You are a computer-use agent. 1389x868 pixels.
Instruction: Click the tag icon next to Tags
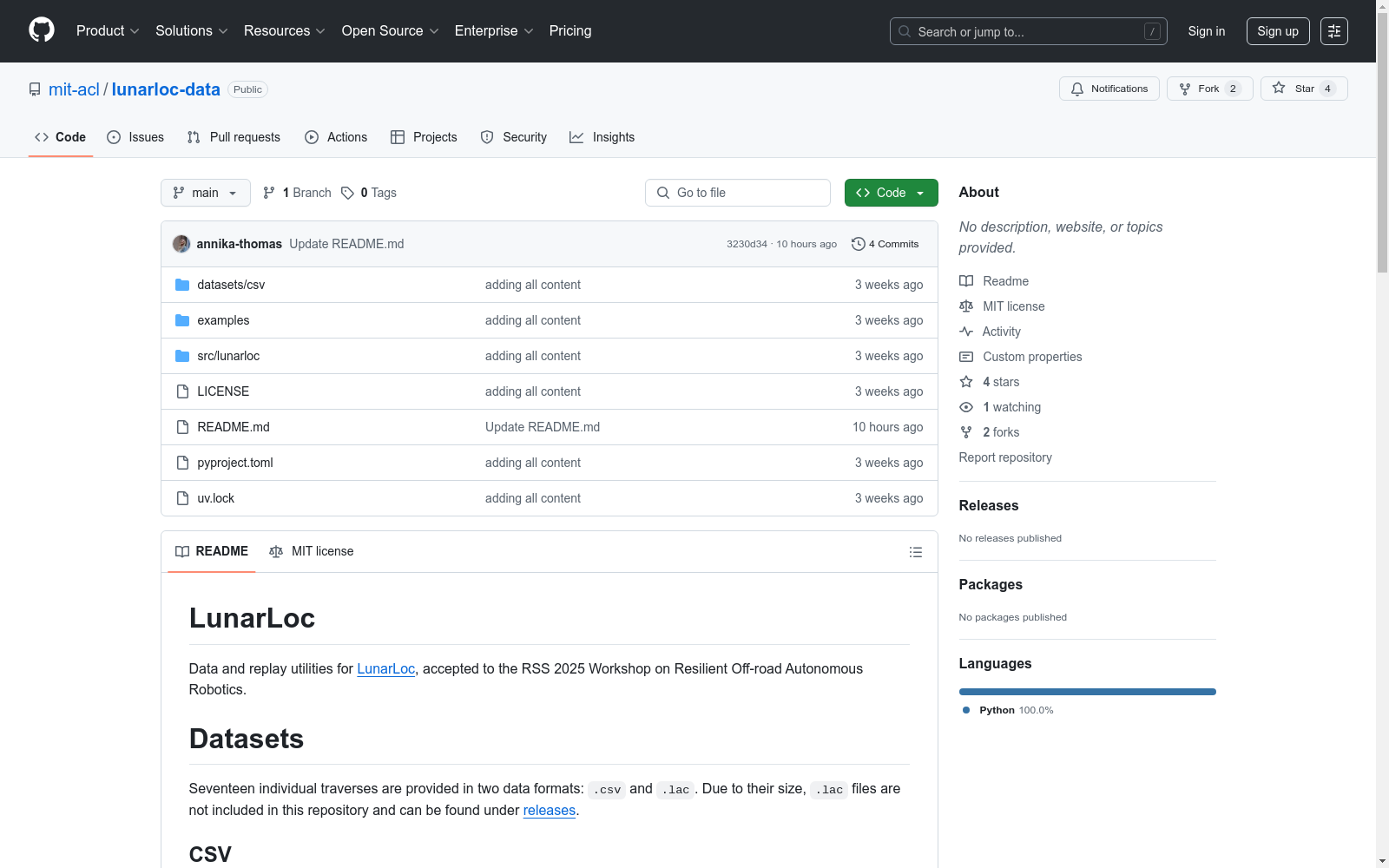347,193
